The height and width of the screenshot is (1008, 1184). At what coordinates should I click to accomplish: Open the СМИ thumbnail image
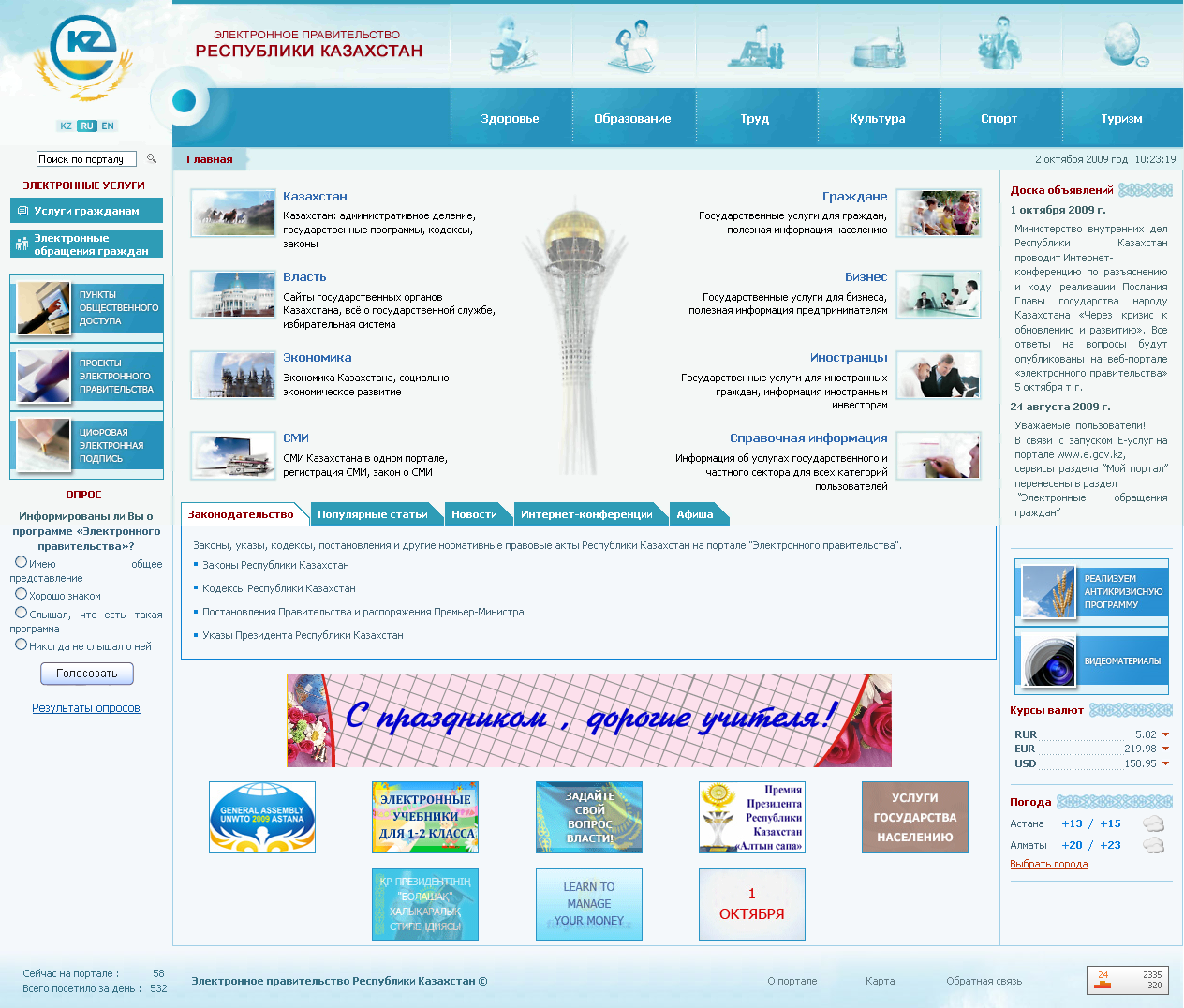click(233, 454)
